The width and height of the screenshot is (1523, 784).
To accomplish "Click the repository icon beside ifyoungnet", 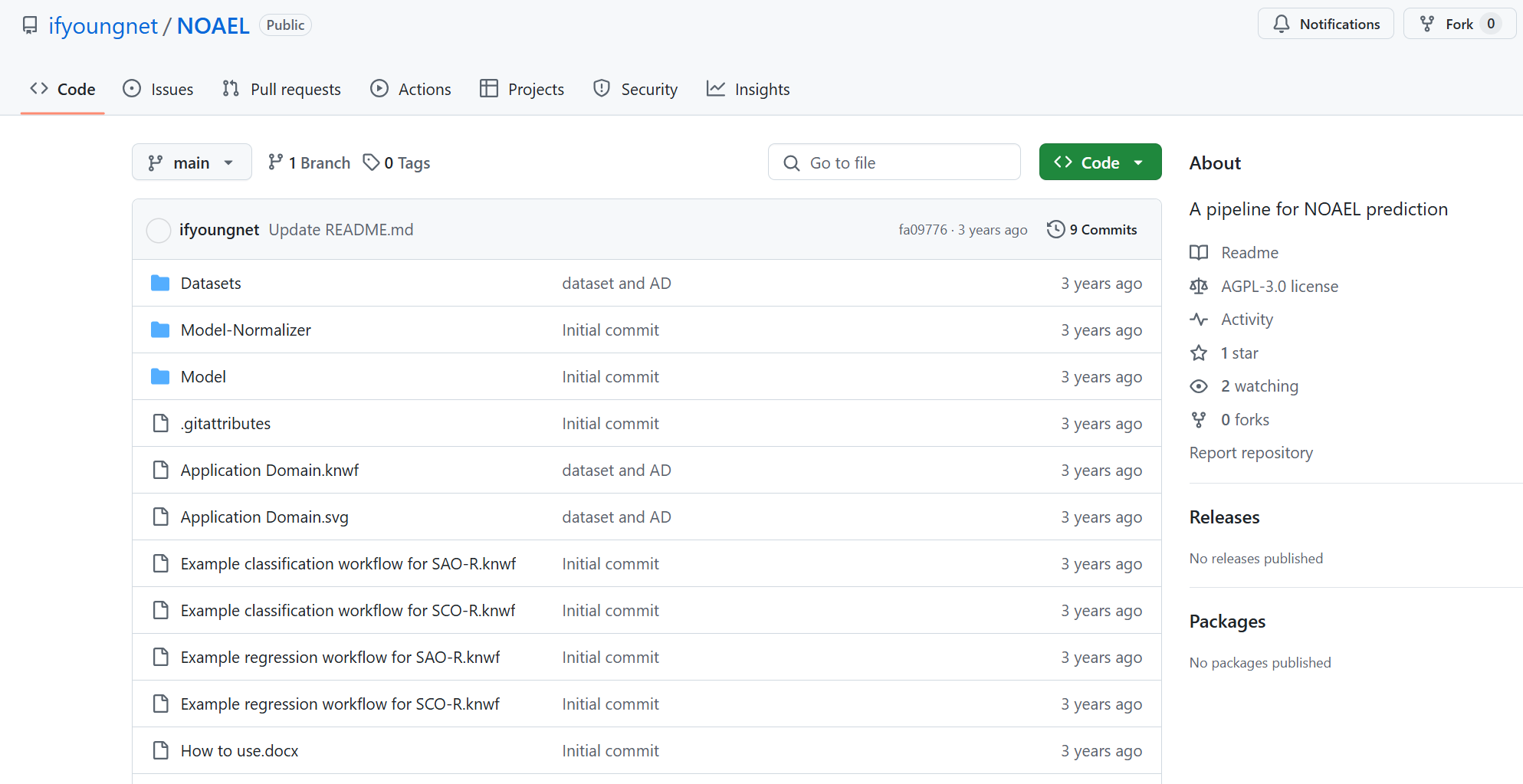I will [x=30, y=25].
